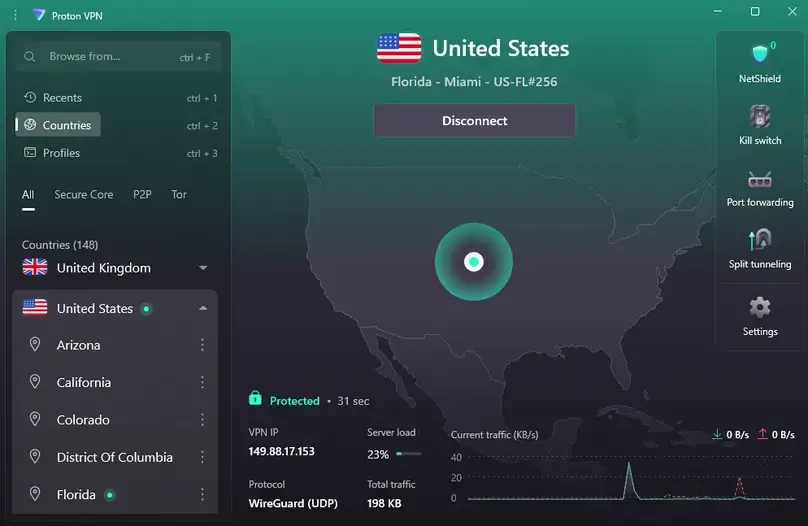Focus the Browse from search field
Viewport: 808px width, 526px height.
click(x=119, y=57)
